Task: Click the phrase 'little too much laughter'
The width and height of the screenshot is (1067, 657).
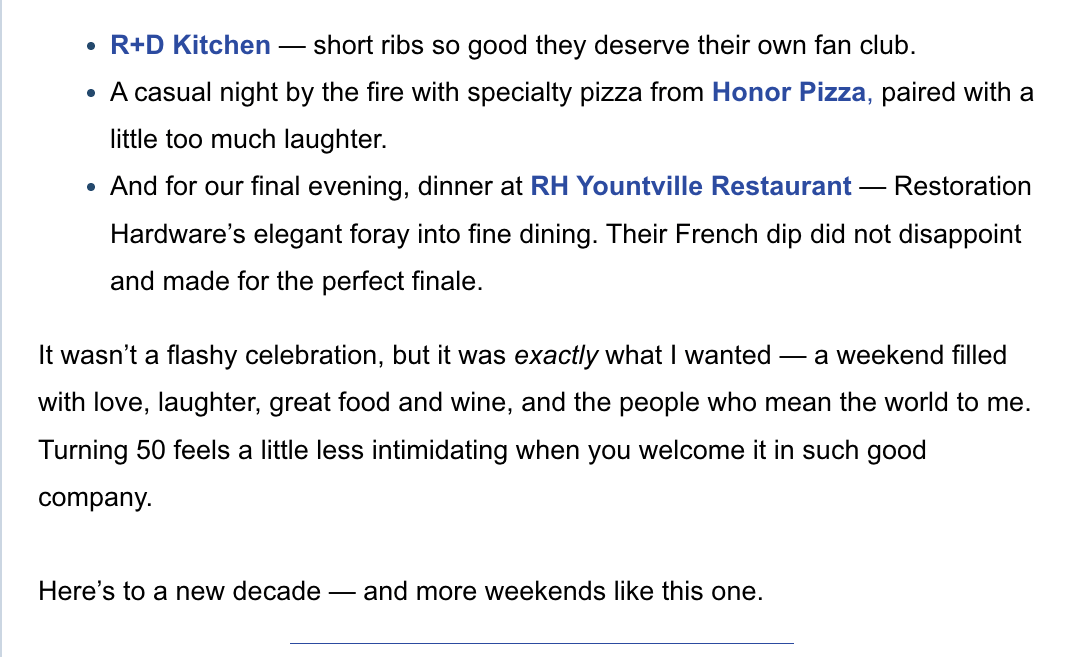Action: [x=247, y=140]
